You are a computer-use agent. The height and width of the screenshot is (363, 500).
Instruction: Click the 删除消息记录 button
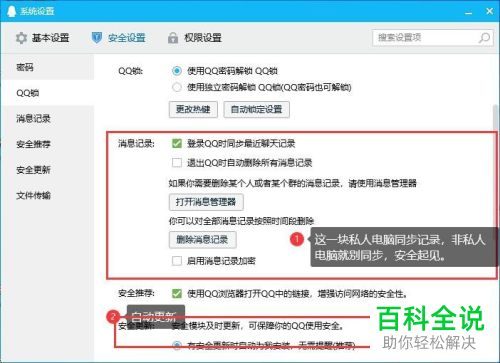[x=203, y=240]
